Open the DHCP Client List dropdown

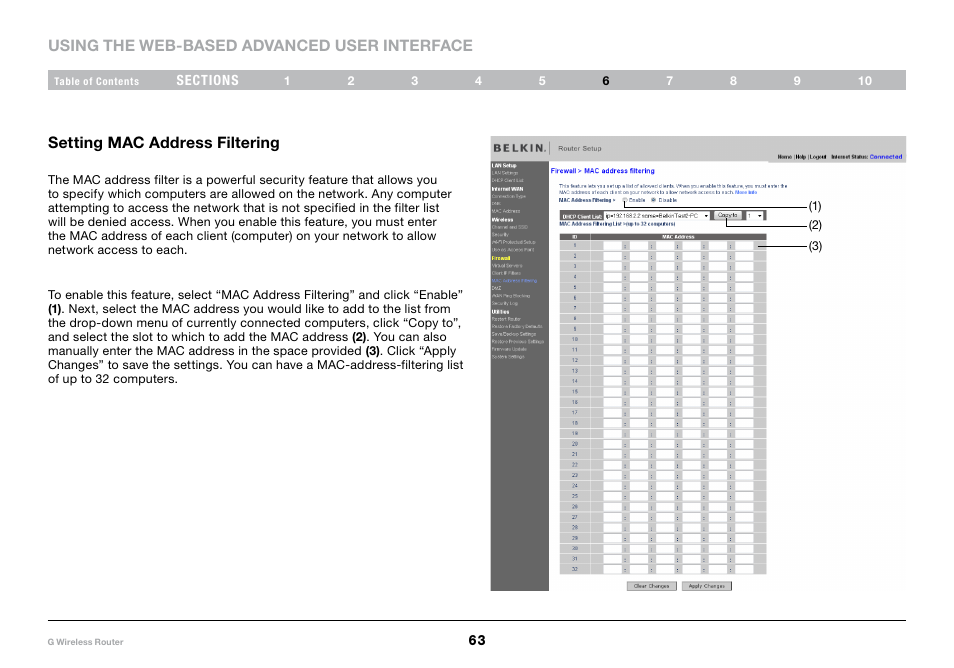pyautogui.click(x=657, y=216)
